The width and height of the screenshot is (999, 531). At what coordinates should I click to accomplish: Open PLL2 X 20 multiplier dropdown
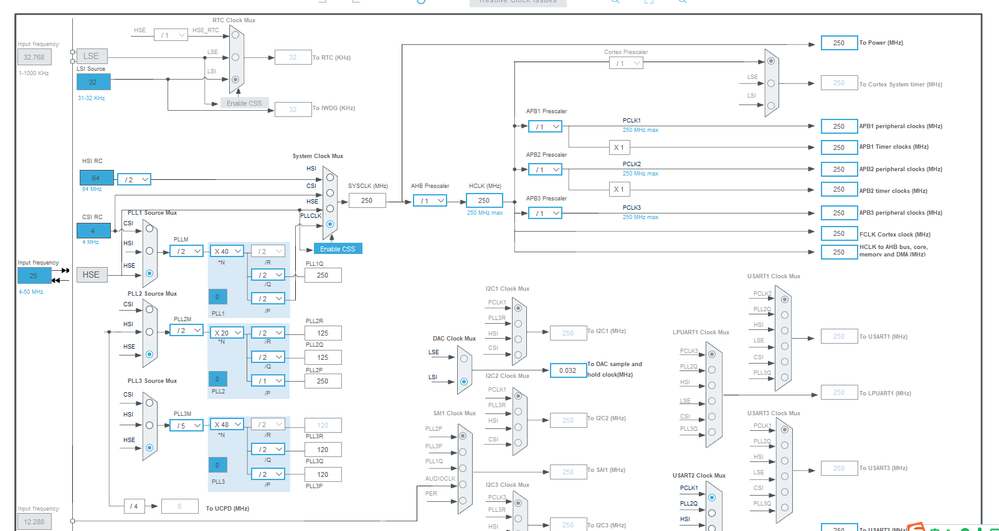click(227, 333)
